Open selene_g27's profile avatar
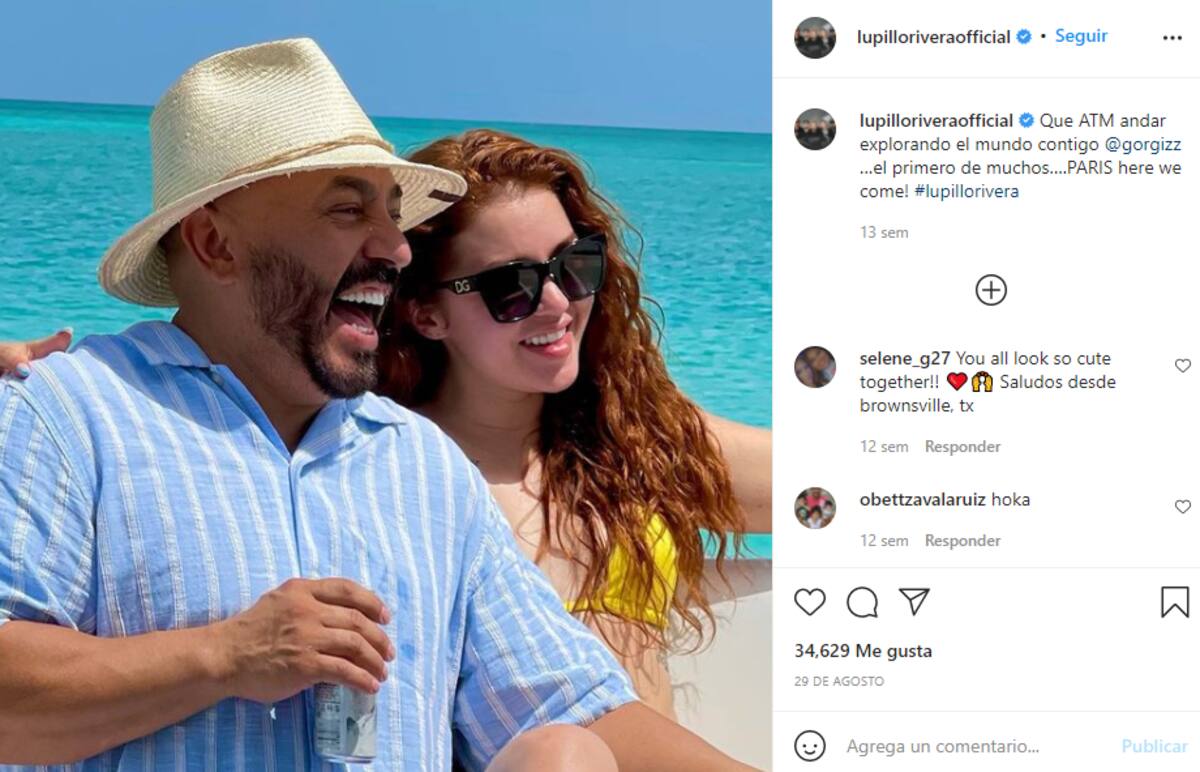This screenshot has height=772, width=1200. (x=815, y=367)
